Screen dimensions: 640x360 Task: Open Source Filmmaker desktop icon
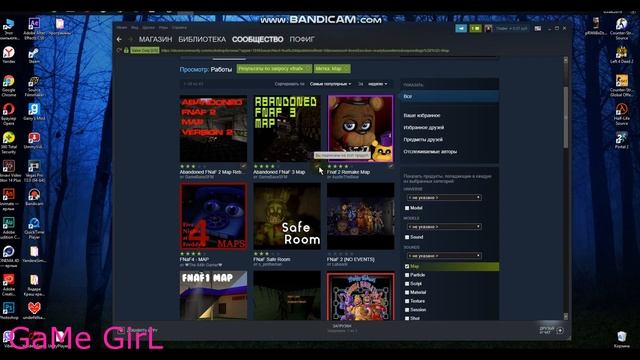tap(34, 86)
